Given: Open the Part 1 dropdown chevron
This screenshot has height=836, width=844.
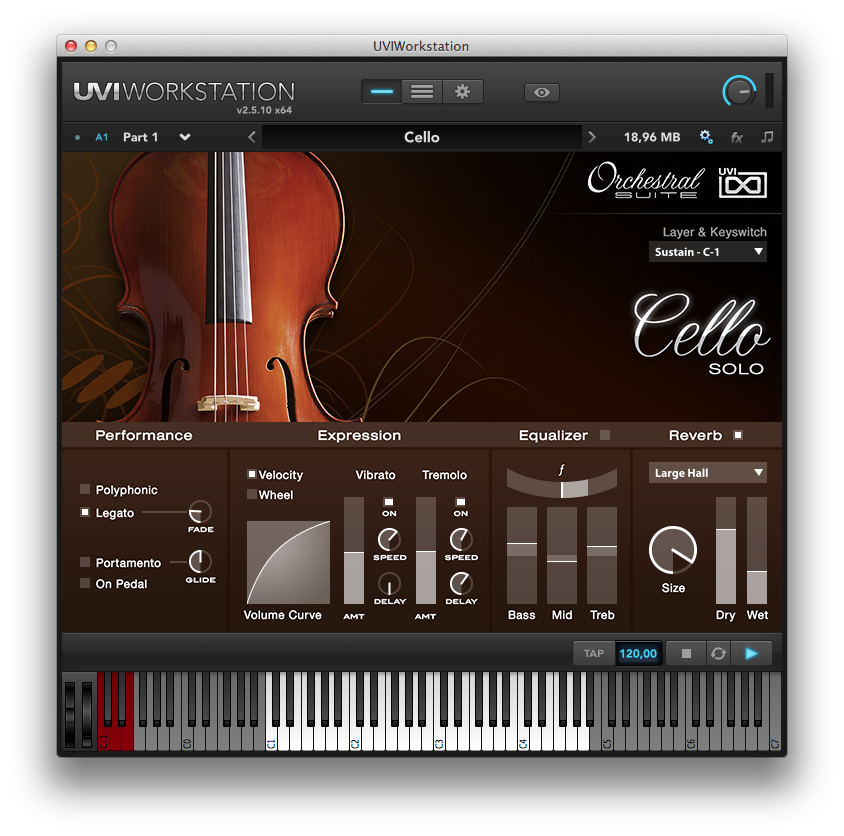Looking at the screenshot, I should [x=185, y=137].
